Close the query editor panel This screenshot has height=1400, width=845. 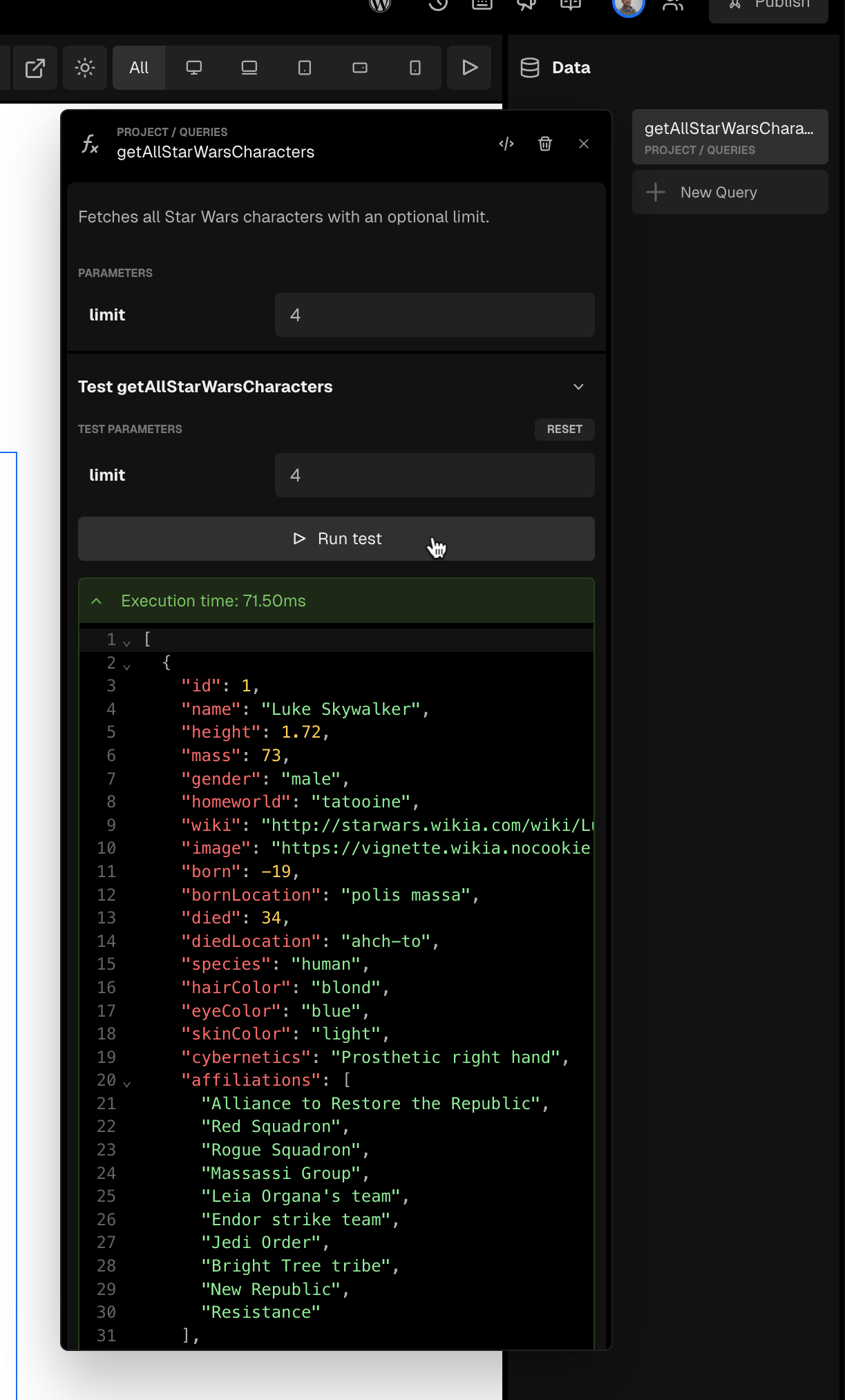(584, 144)
